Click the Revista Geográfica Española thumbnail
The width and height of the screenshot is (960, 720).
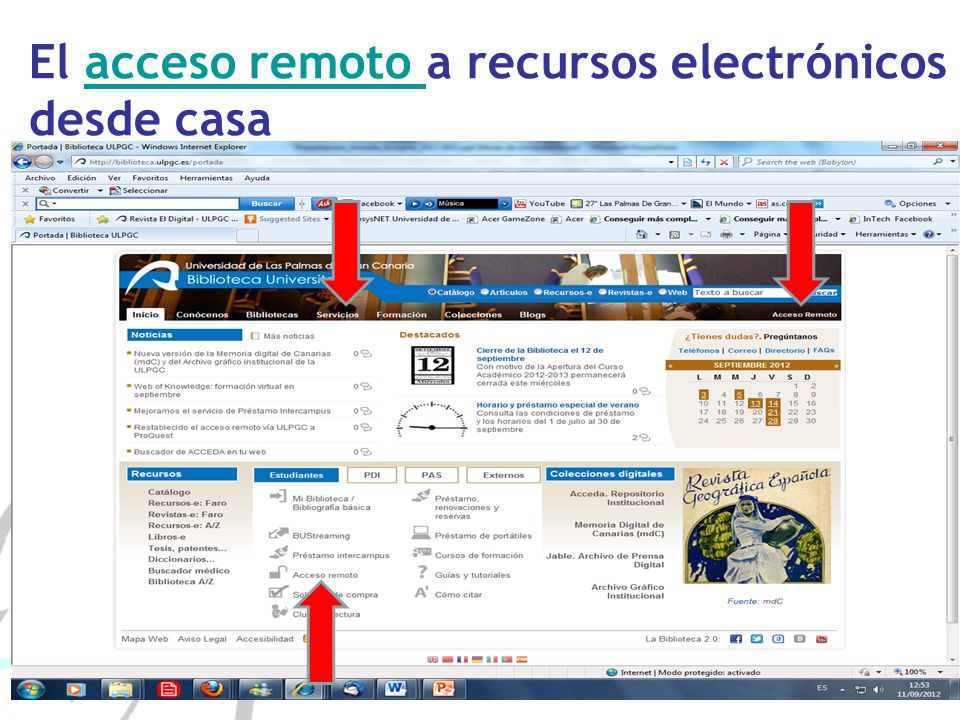click(x=757, y=526)
